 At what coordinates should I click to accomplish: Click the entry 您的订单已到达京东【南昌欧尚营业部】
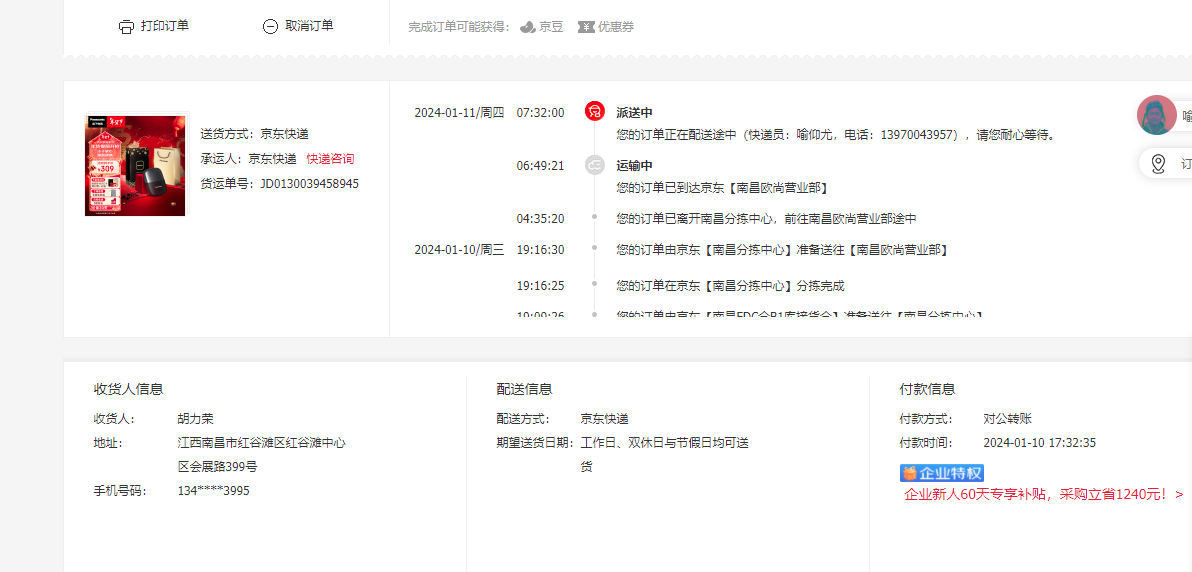[721, 187]
